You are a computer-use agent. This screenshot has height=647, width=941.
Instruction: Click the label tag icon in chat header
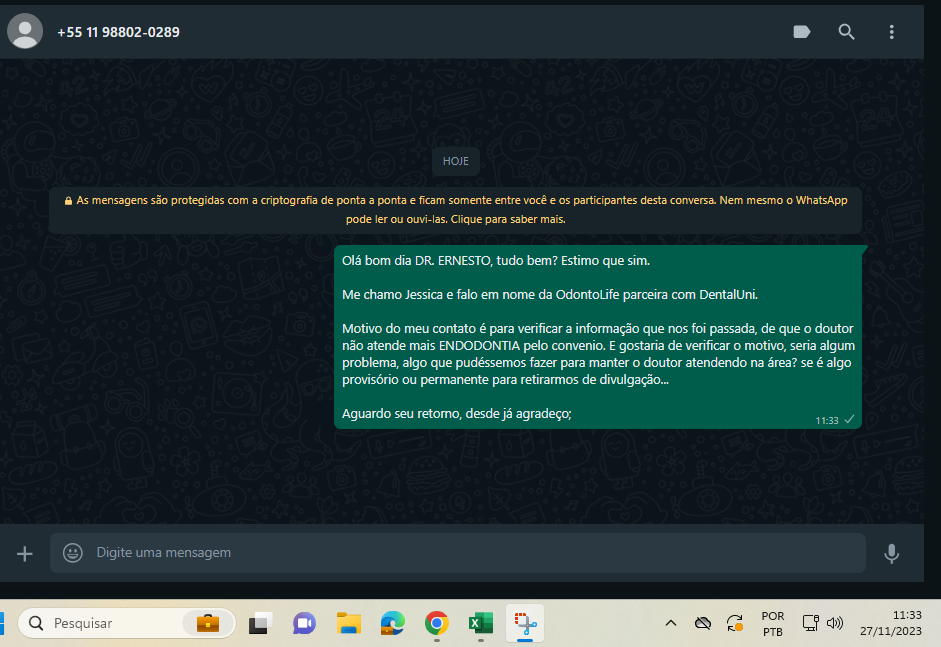802,32
